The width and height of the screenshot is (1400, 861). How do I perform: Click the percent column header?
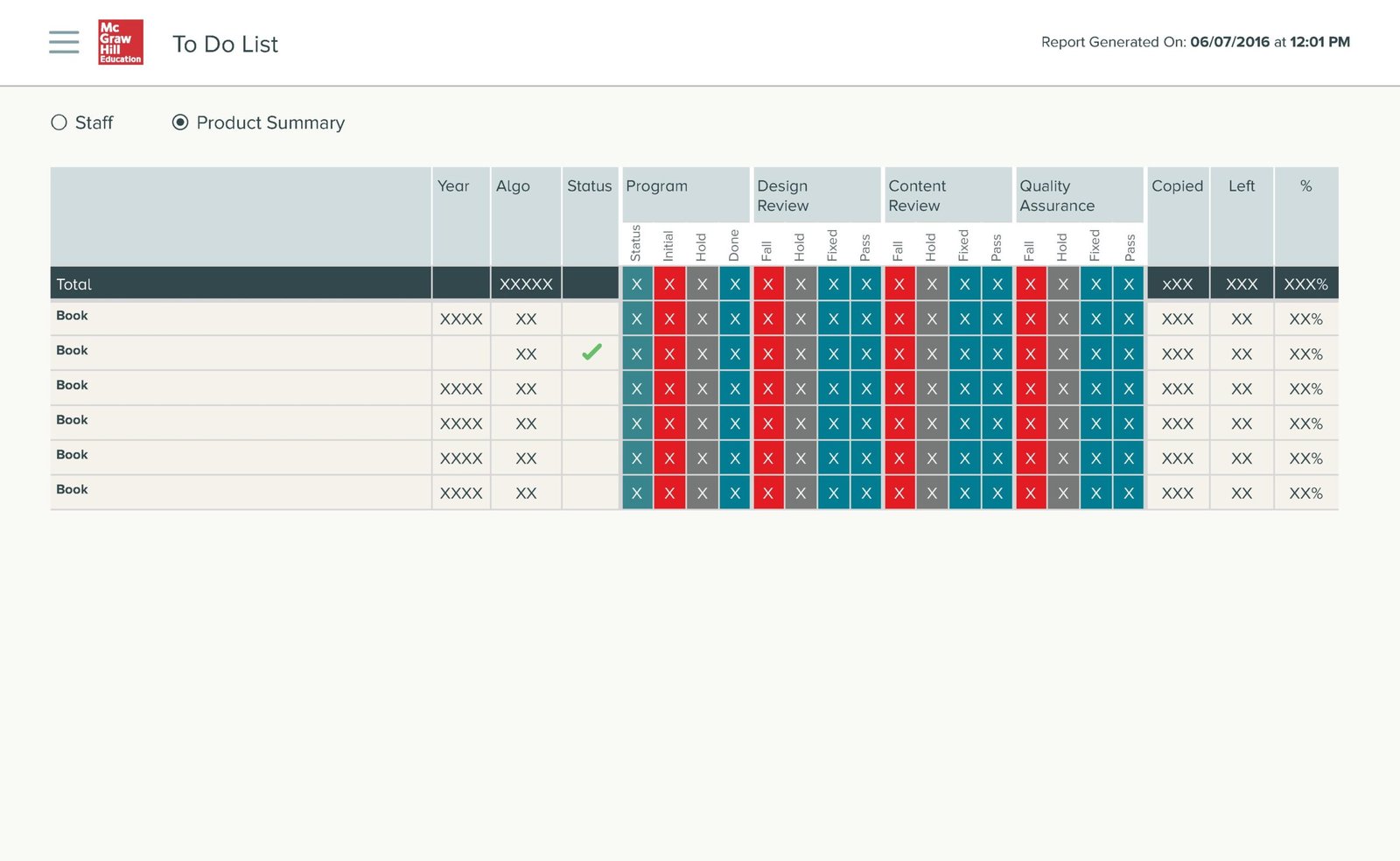[1305, 185]
